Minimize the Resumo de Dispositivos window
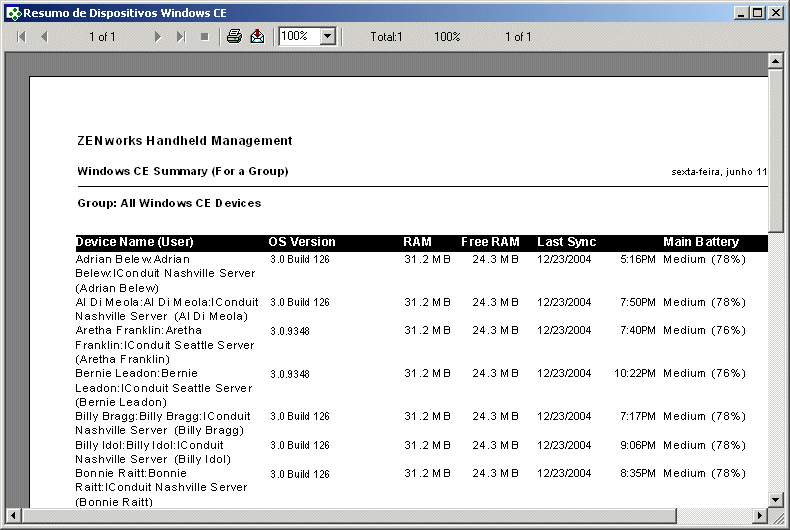790x530 pixels. point(740,13)
